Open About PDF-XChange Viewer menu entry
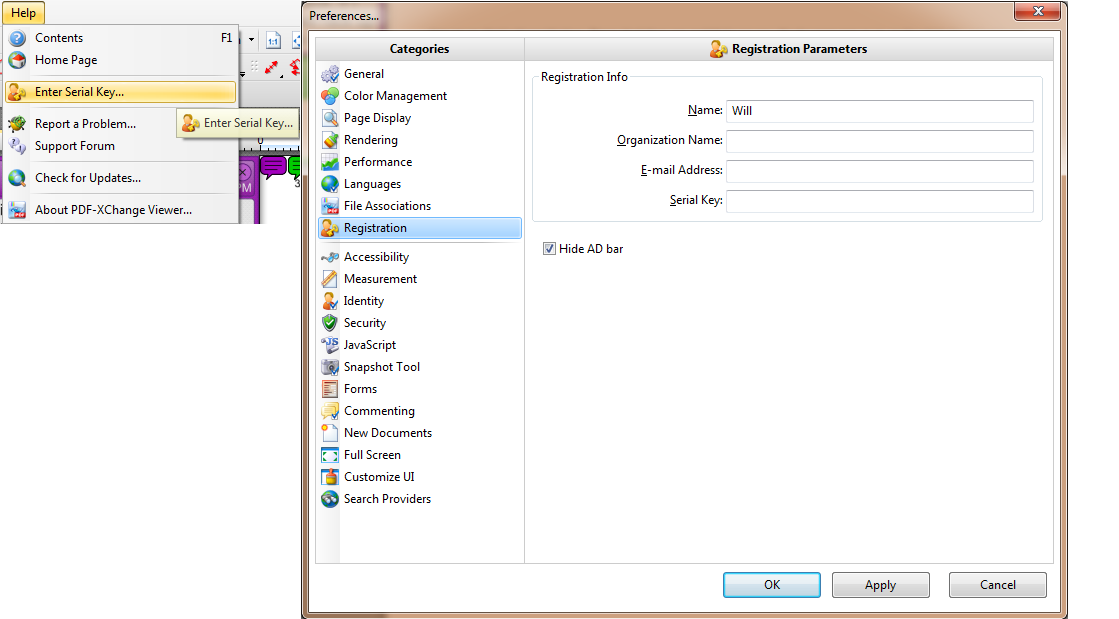The image size is (1119, 619). click(x=120, y=210)
